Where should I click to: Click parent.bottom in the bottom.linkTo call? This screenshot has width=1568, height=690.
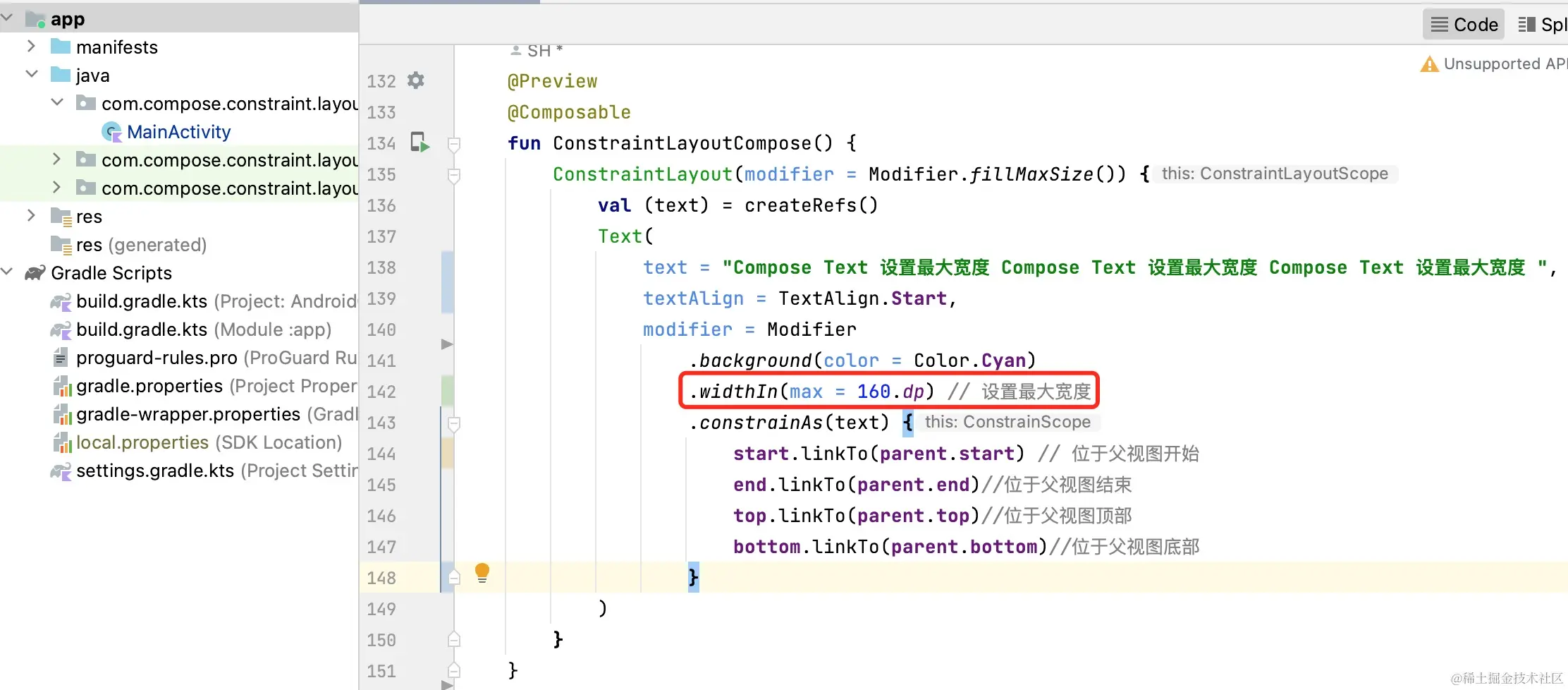[x=964, y=547]
